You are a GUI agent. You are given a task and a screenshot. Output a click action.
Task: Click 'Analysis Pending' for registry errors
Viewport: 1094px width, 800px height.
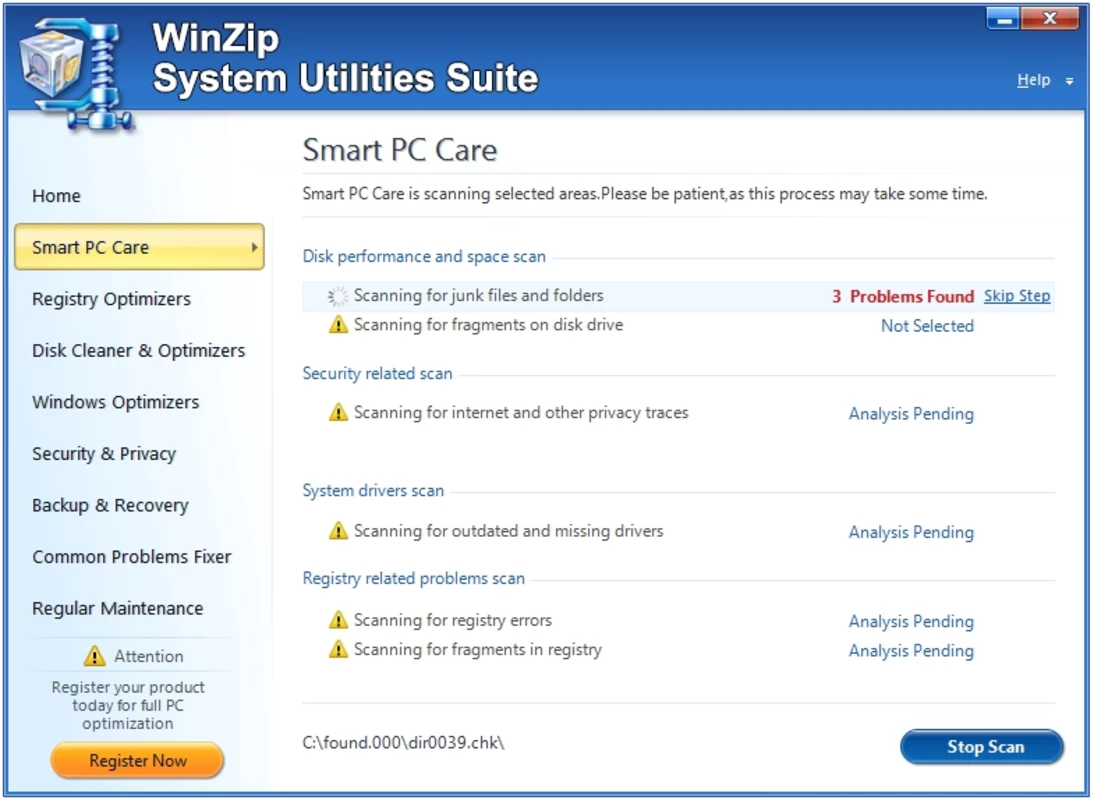[911, 621]
